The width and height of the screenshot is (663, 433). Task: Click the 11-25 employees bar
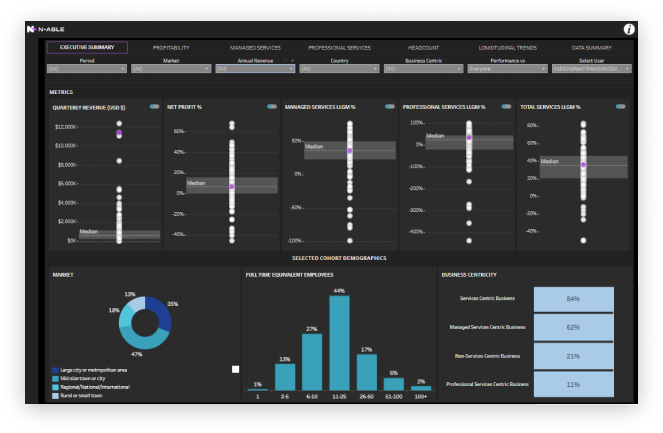tap(339, 343)
